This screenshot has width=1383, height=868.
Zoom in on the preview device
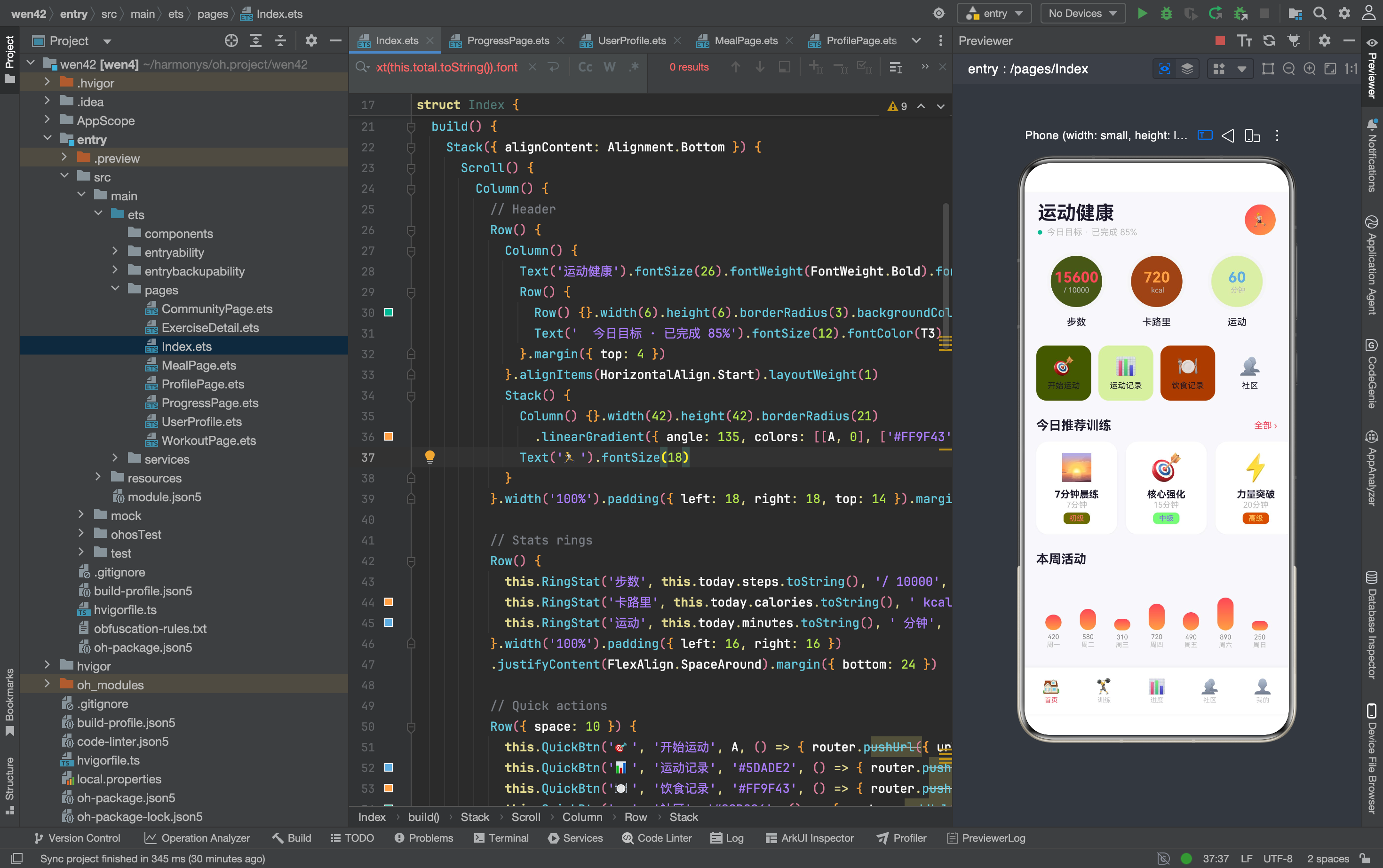pos(1310,69)
